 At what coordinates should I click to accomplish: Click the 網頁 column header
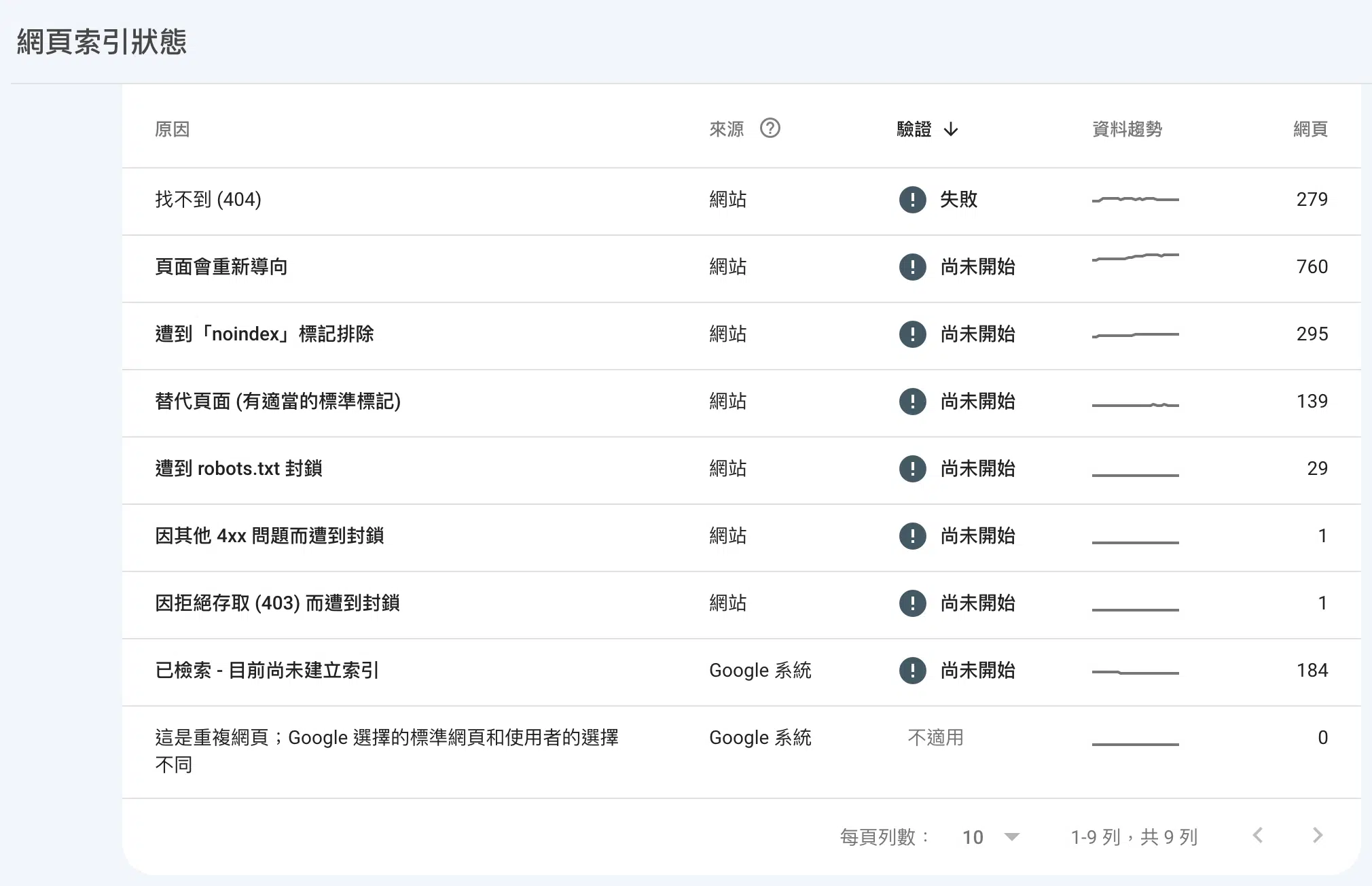(1310, 129)
